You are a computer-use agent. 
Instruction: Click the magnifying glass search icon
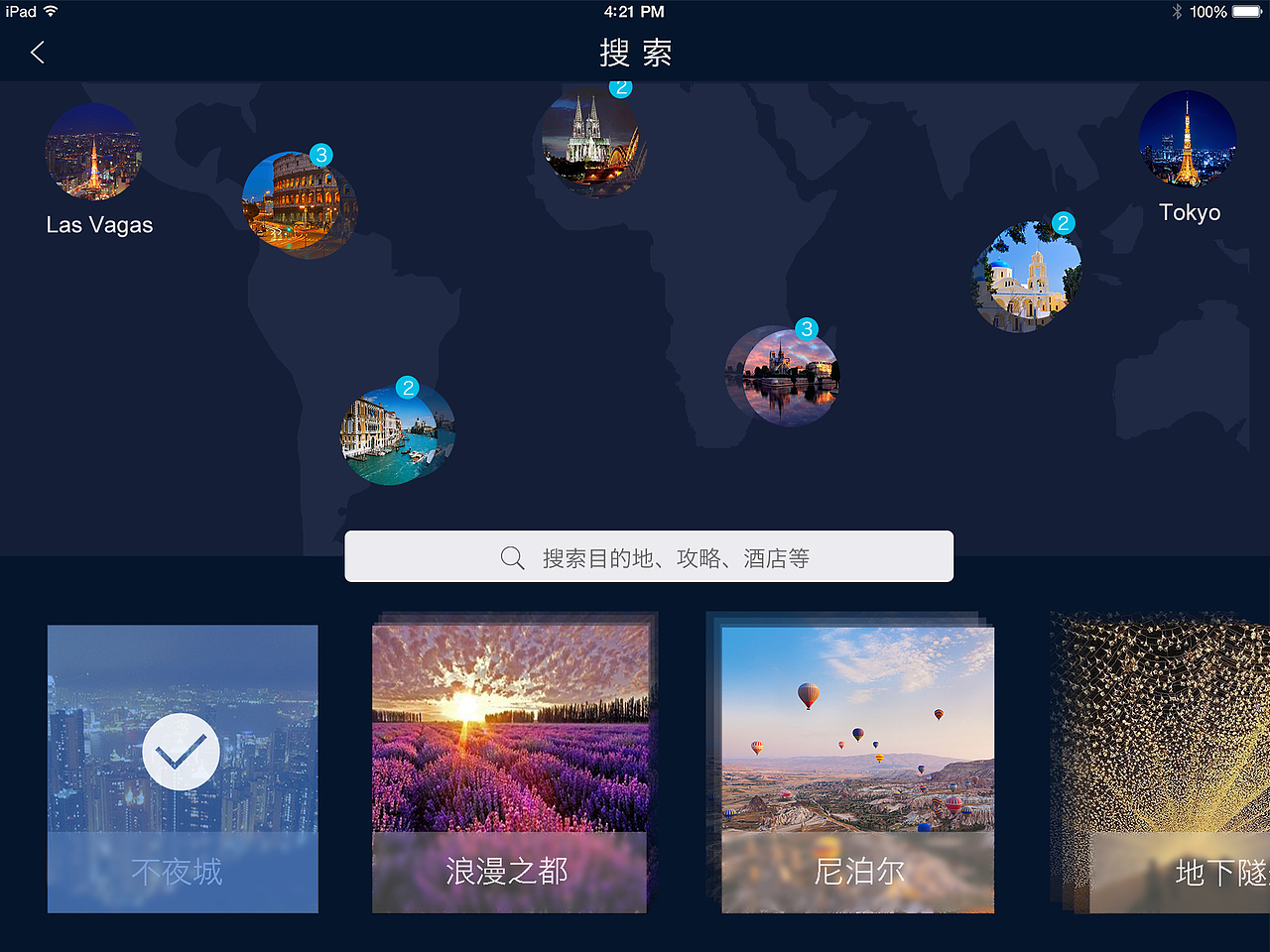(x=512, y=557)
